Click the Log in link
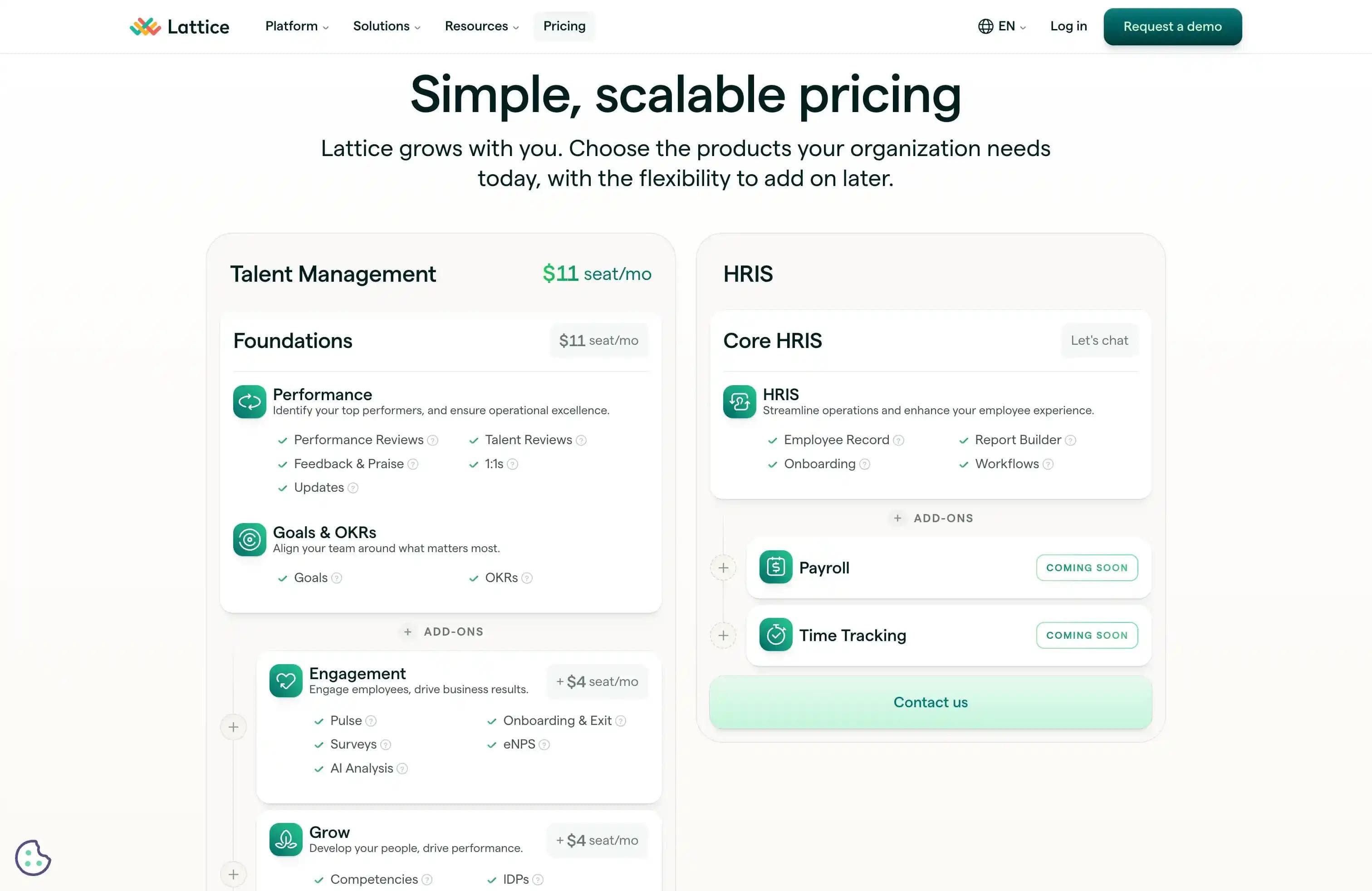The height and width of the screenshot is (891, 1372). (1069, 26)
